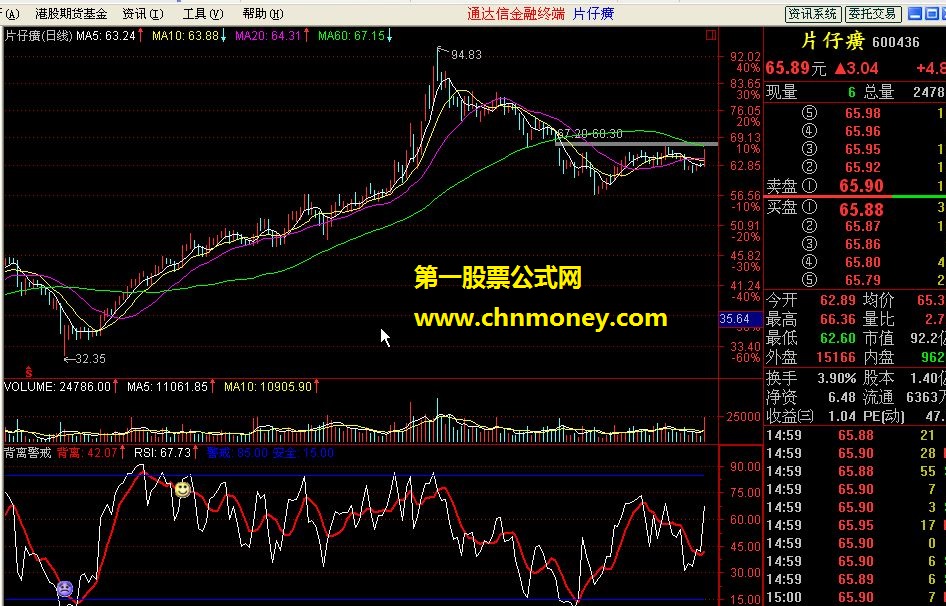The width and height of the screenshot is (946, 606).
Task: Click the 资讯系统 button
Action: 813,14
